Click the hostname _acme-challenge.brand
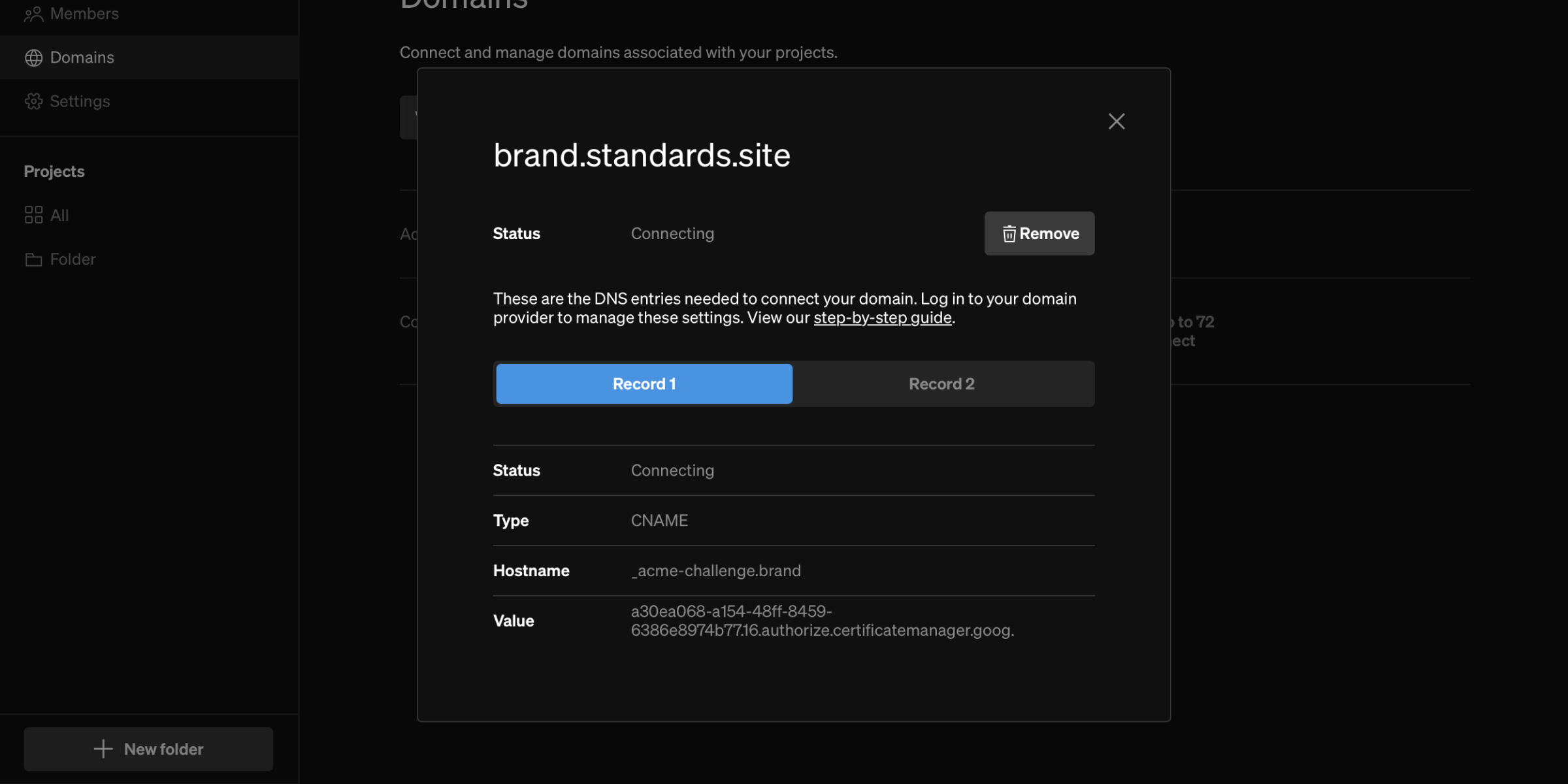This screenshot has height=784, width=1568. coord(715,570)
